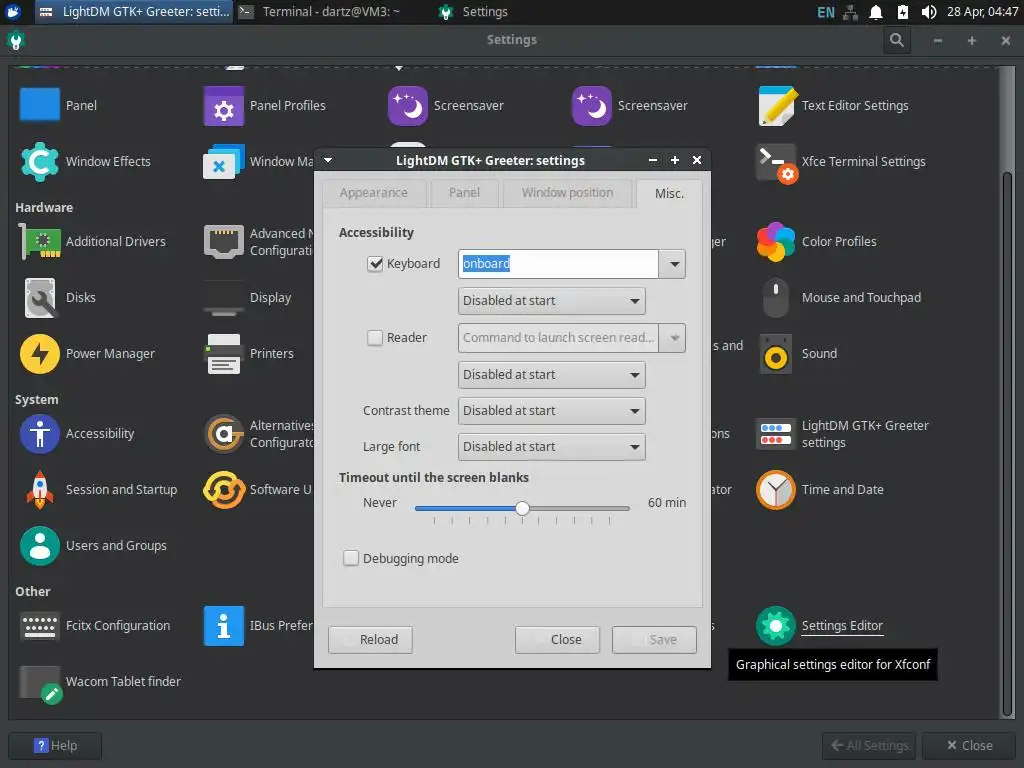
Task: Open Wacom Tablet finder icon
Action: coord(40,684)
